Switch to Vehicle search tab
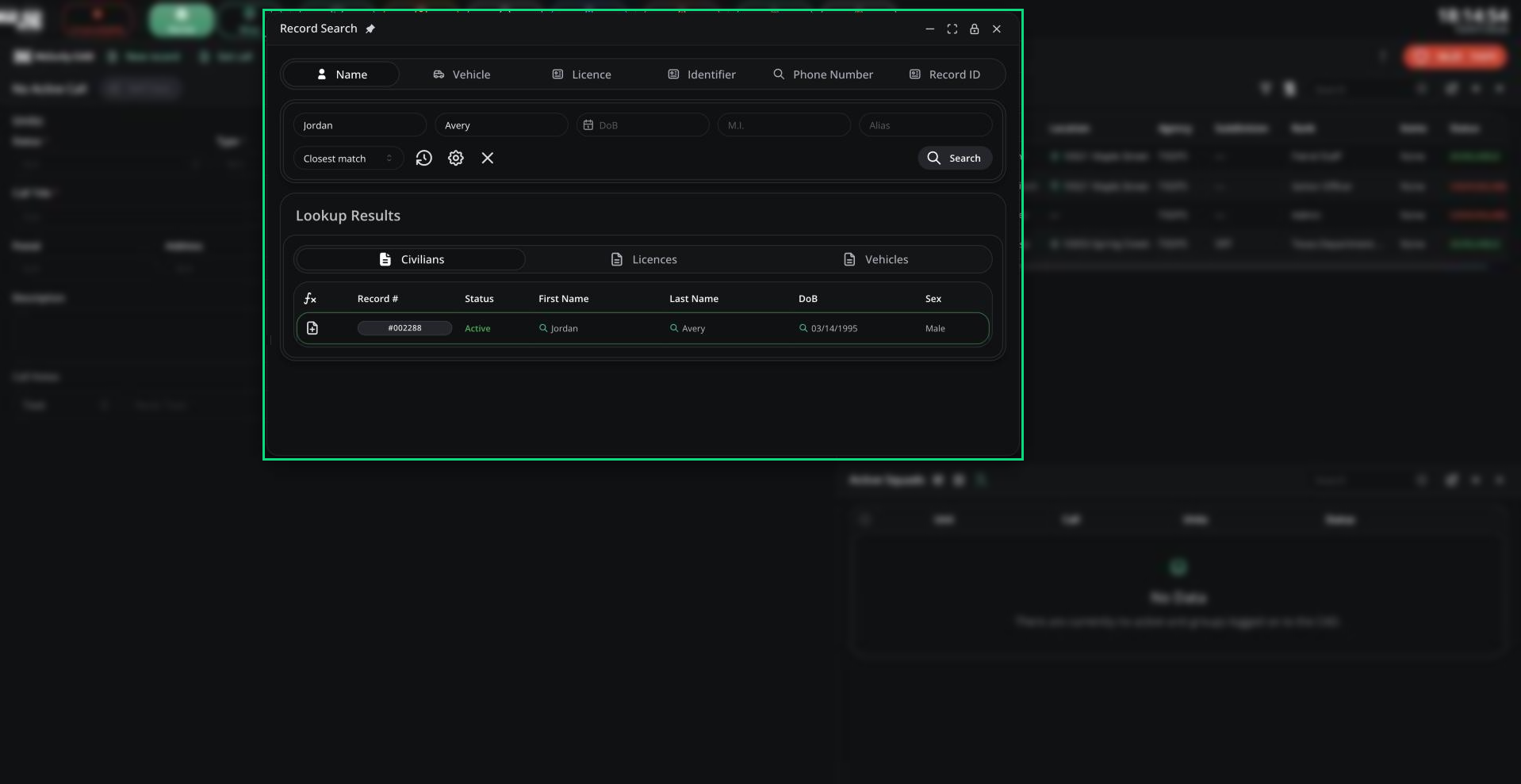This screenshot has width=1521, height=784. pos(462,75)
